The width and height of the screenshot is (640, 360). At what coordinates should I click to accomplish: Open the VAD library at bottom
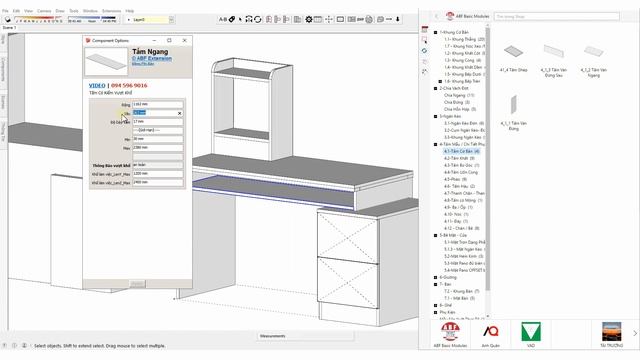tap(531, 335)
